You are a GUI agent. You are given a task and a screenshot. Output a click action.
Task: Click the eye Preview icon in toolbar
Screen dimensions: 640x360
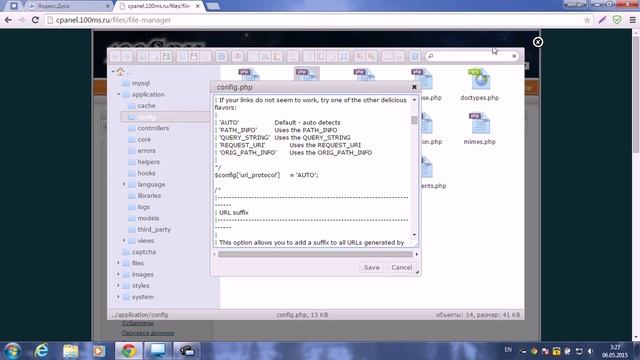237,56
